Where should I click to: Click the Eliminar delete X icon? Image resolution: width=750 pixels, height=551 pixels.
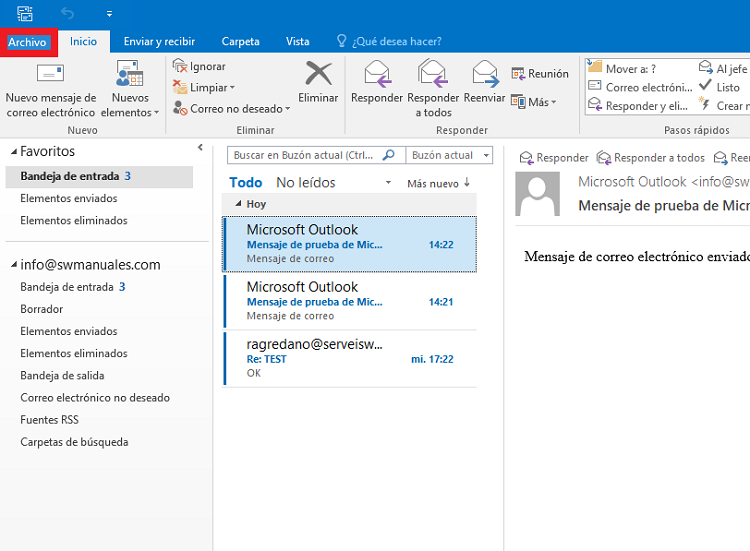(319, 74)
